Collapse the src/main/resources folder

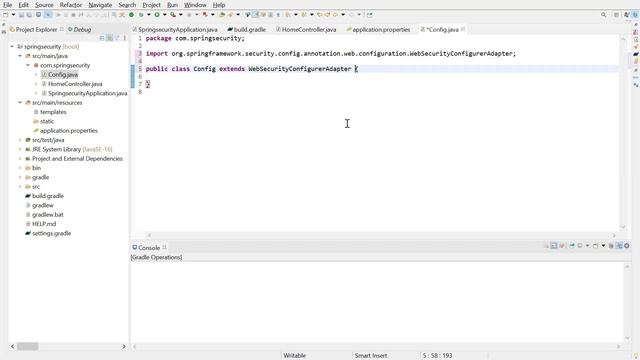tap(20, 102)
